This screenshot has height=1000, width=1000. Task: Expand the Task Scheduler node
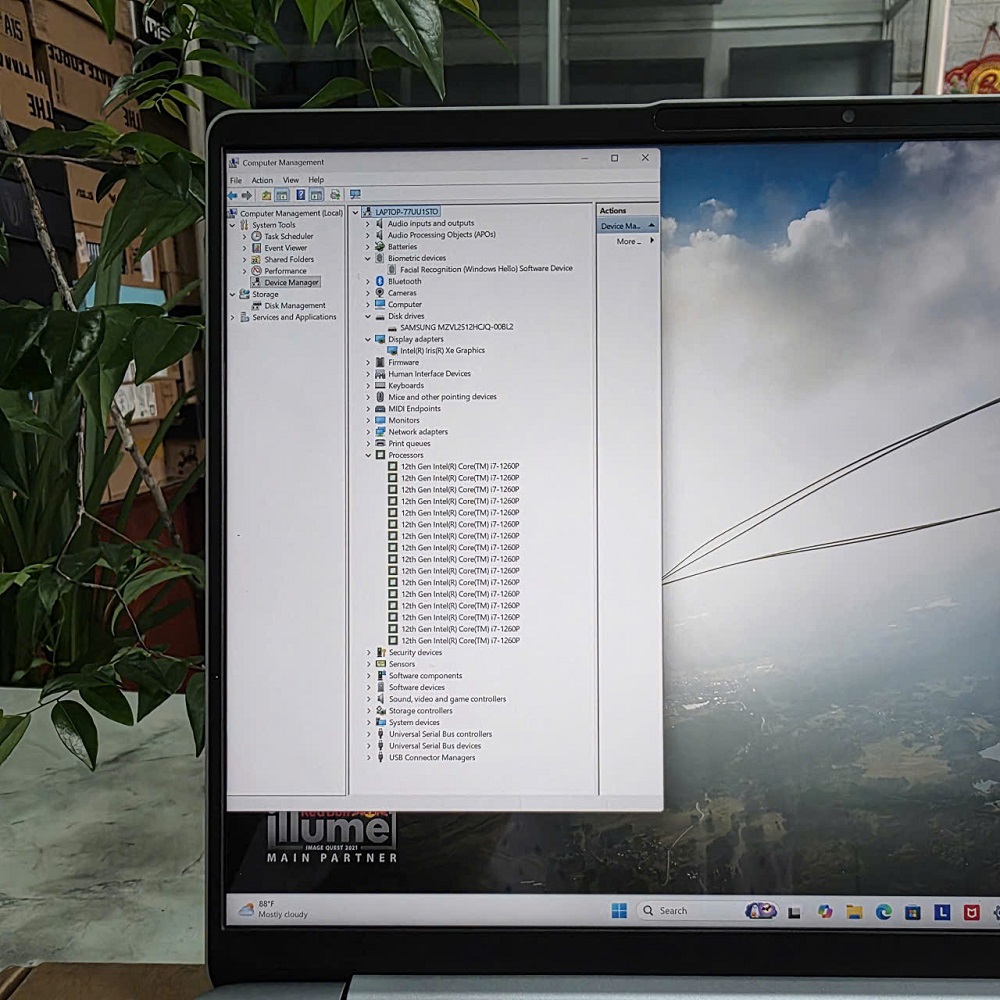(244, 237)
